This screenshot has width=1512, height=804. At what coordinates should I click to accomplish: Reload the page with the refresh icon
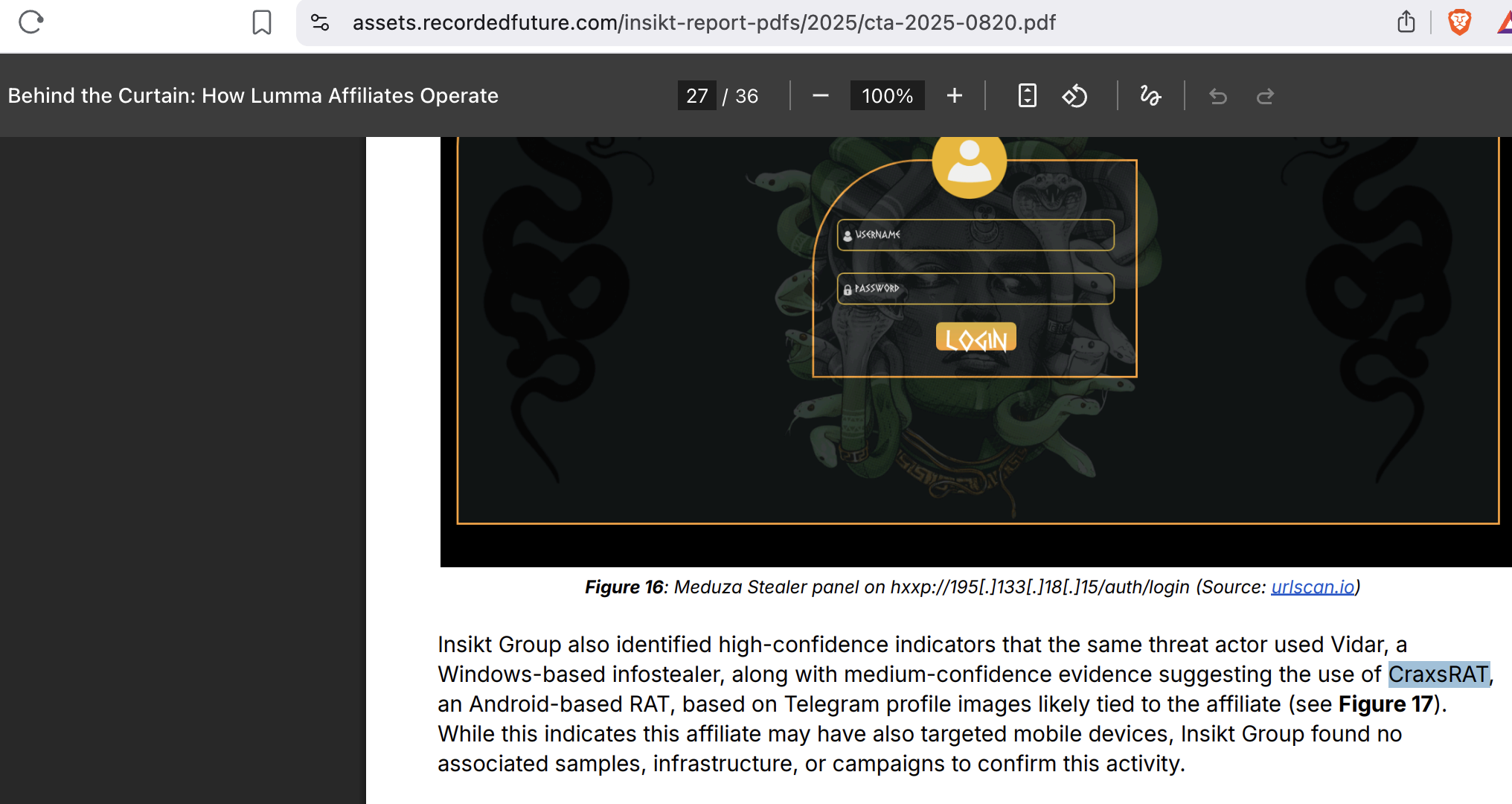pyautogui.click(x=31, y=22)
